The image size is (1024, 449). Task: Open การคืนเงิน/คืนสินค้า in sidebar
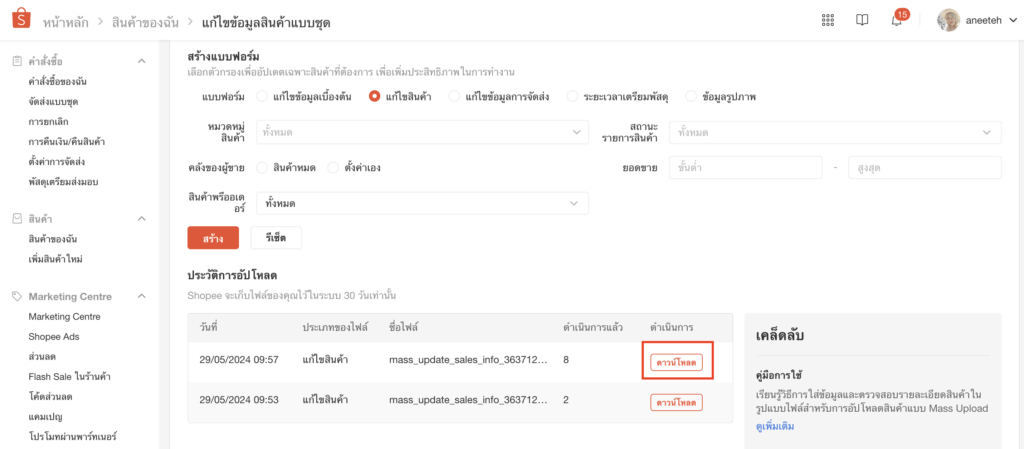[x=67, y=141]
